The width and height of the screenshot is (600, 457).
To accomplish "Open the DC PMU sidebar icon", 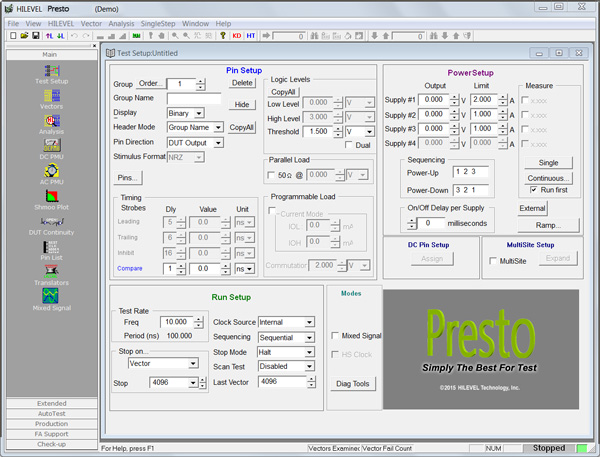I will tap(52, 150).
